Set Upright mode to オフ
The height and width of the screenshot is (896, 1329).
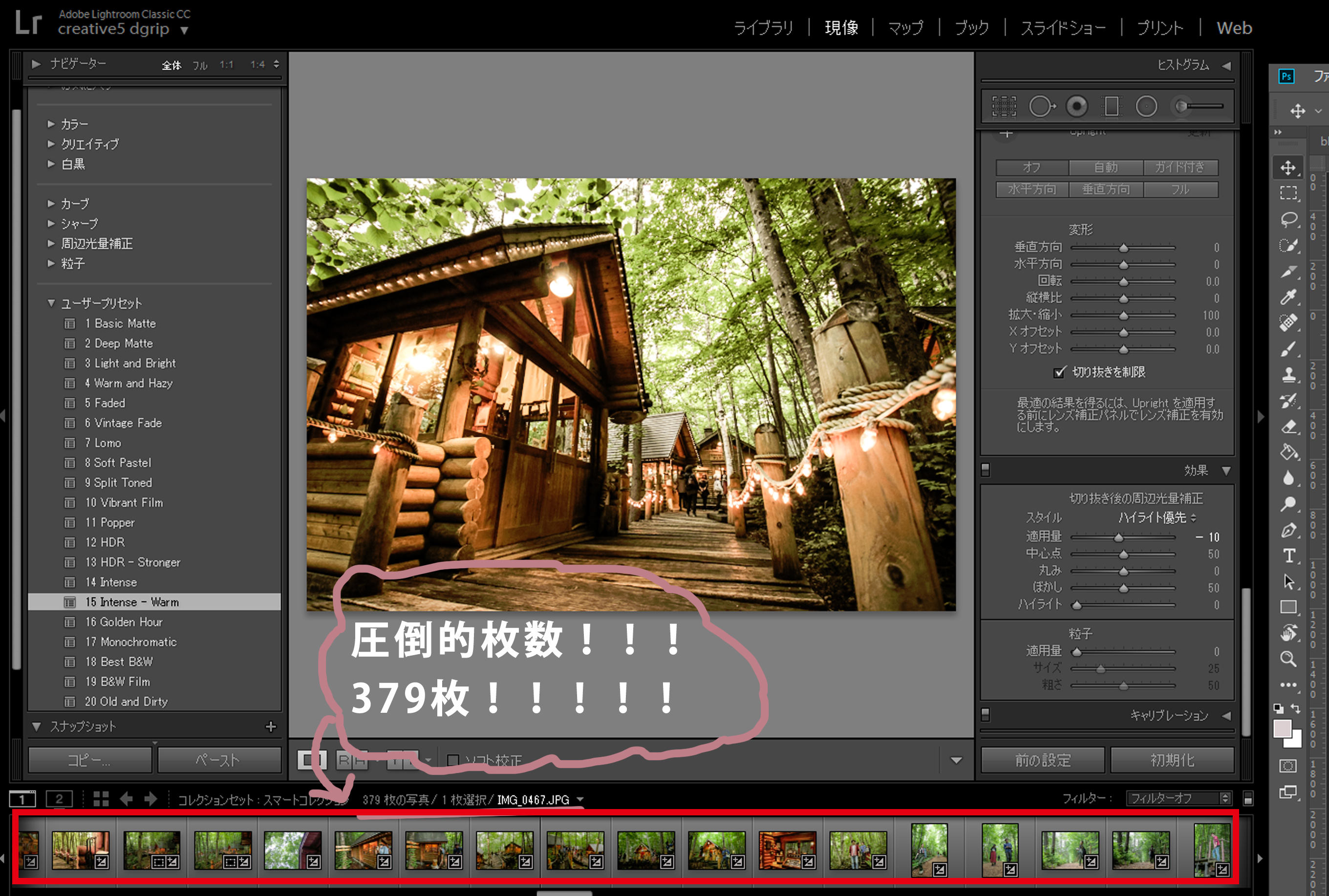click(x=1032, y=168)
